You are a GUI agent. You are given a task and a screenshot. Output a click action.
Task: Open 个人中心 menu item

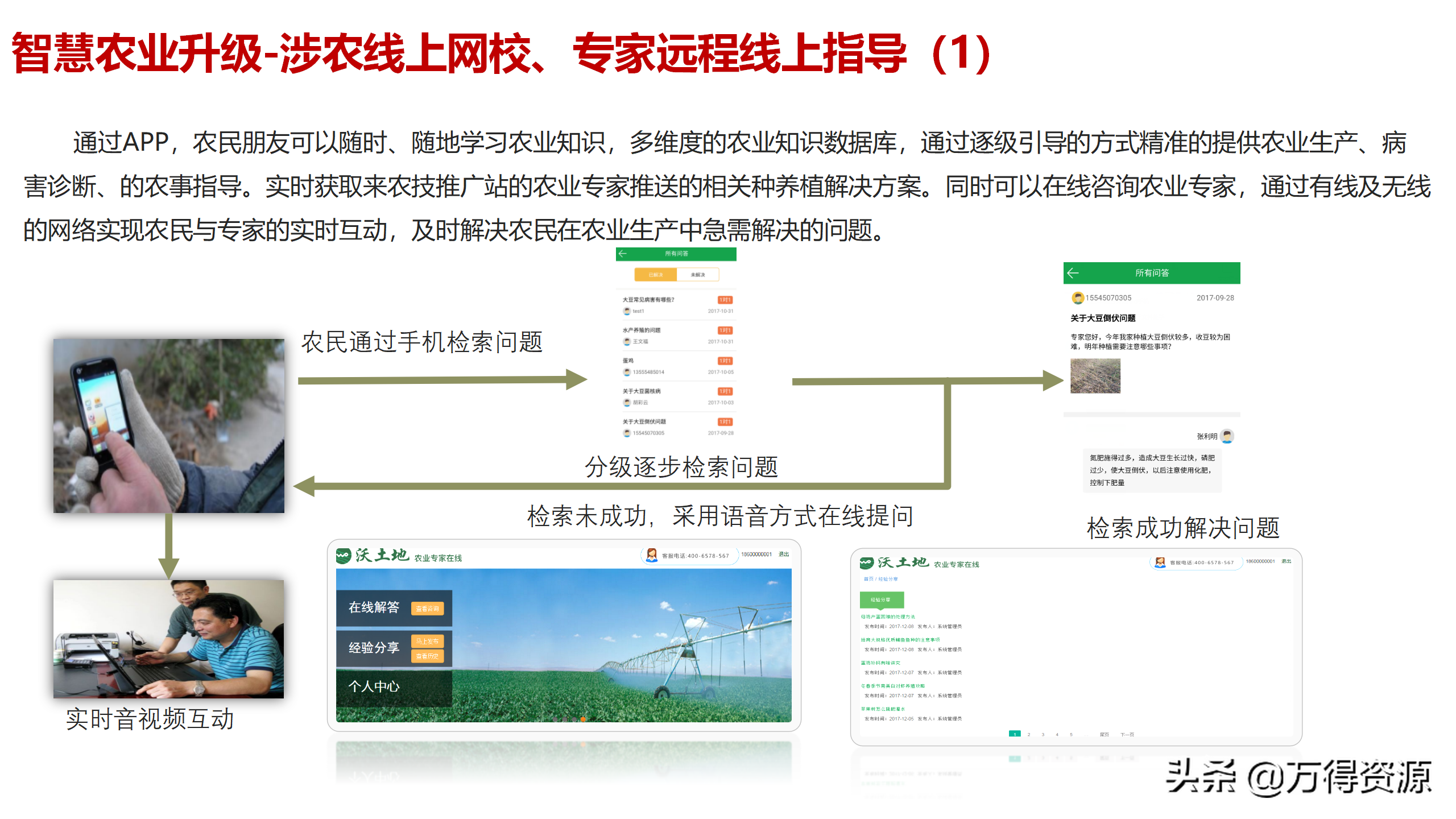click(374, 686)
